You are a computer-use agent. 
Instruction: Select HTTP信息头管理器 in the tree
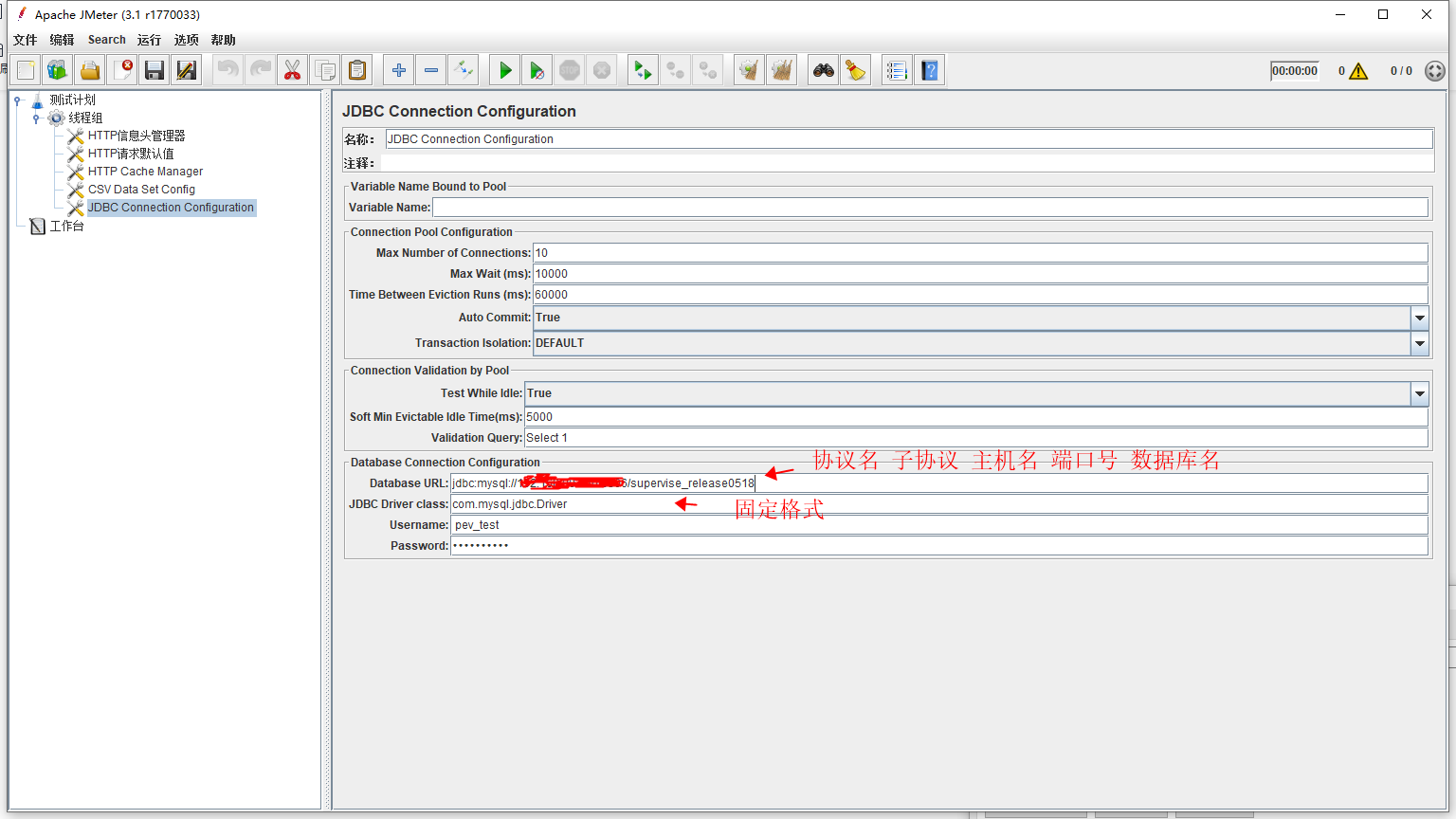click(x=136, y=136)
